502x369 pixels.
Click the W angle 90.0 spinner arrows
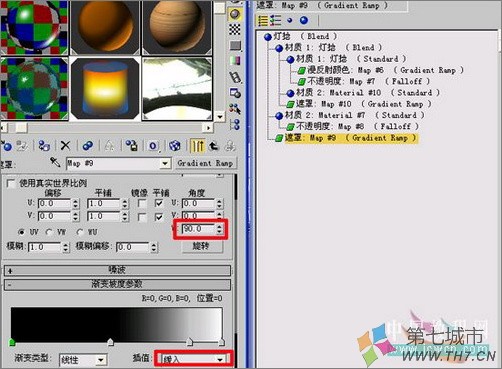[x=219, y=229]
